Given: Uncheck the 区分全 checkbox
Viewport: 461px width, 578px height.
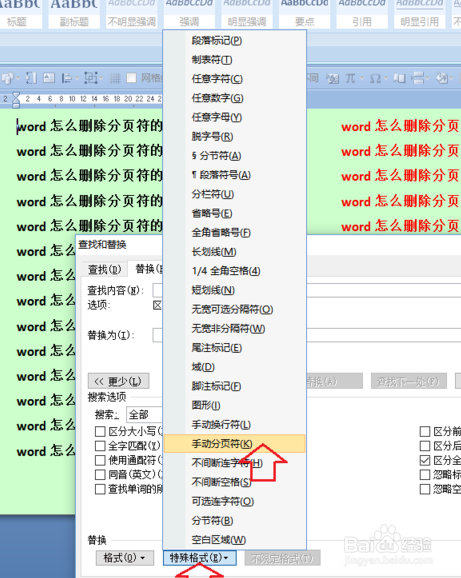Looking at the screenshot, I should 425,460.
